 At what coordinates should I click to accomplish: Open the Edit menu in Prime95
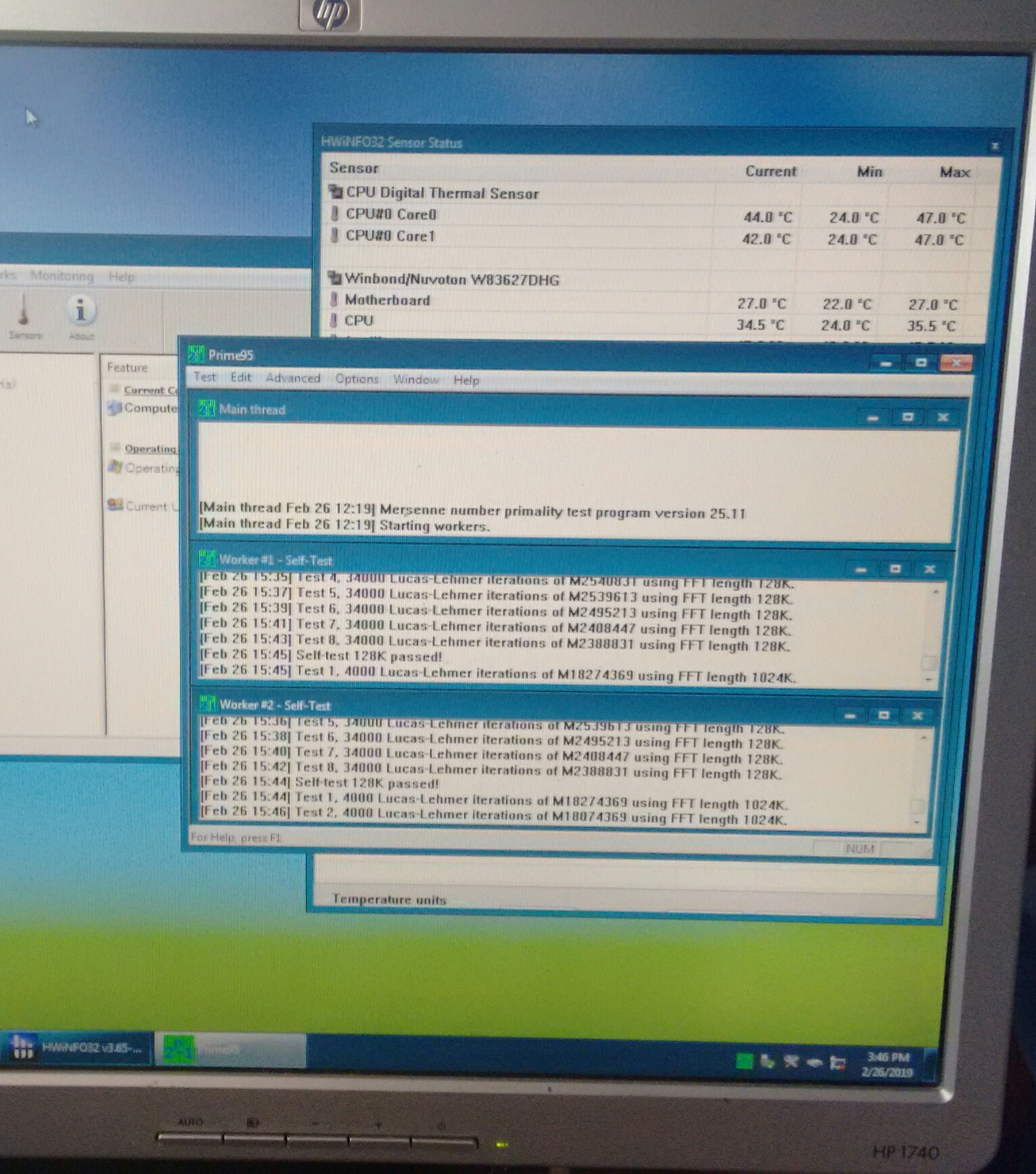coord(241,377)
